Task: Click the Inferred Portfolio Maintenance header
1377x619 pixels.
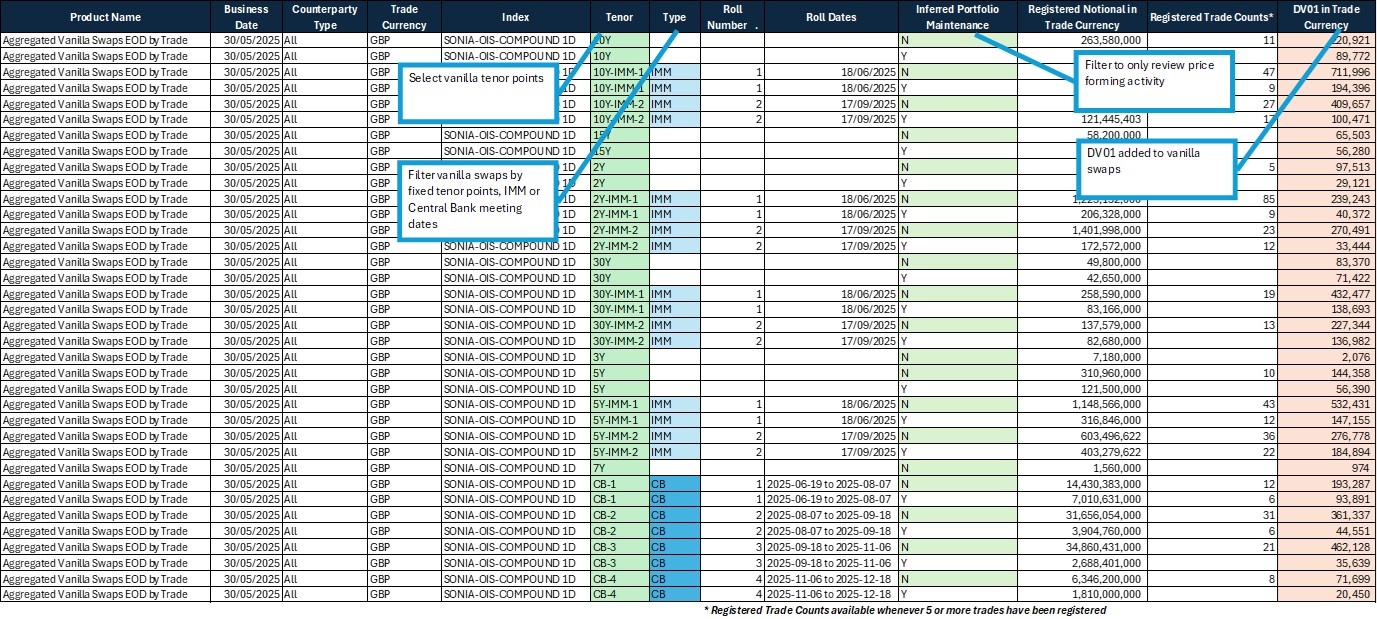Action: click(x=956, y=16)
